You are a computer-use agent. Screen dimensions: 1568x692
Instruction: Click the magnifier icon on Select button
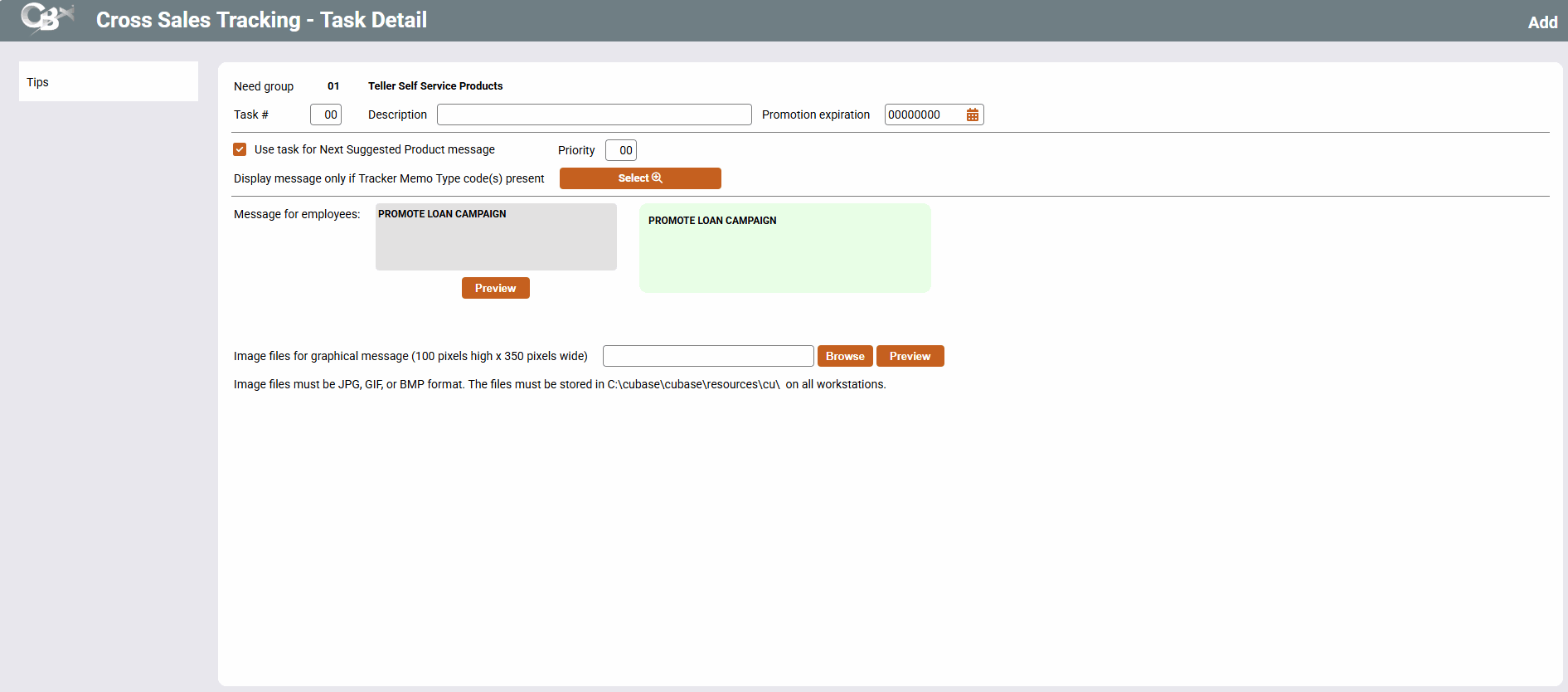pyautogui.click(x=658, y=178)
